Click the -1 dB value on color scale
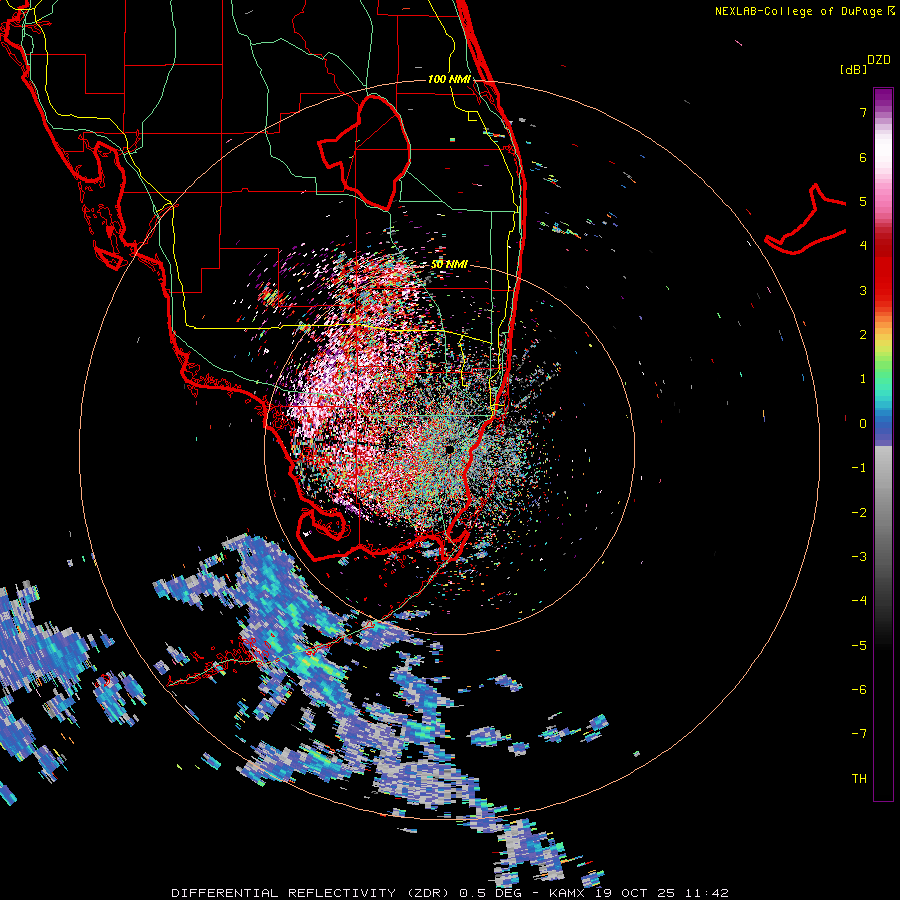 (x=859, y=468)
